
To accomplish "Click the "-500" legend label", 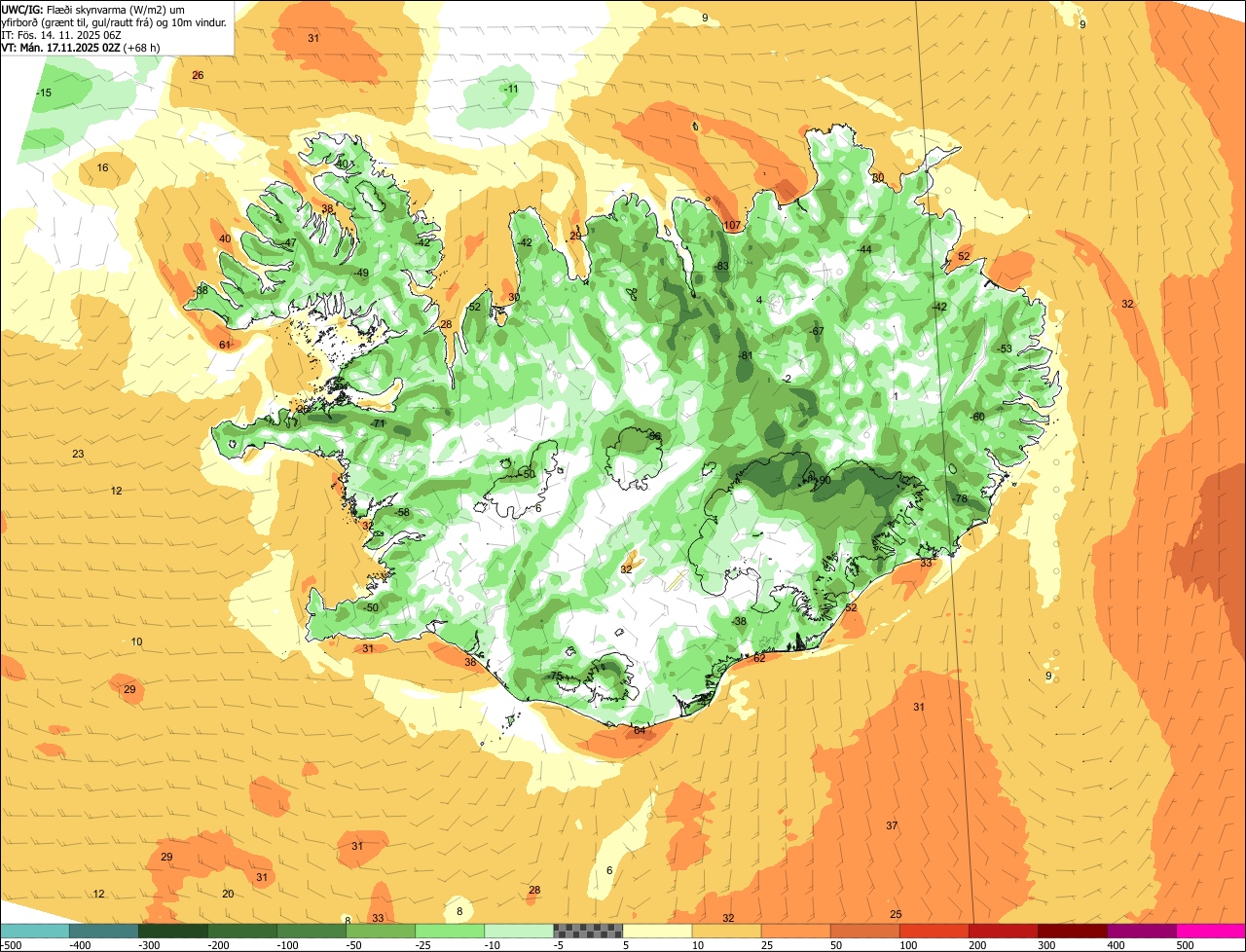I will pos(12,945).
